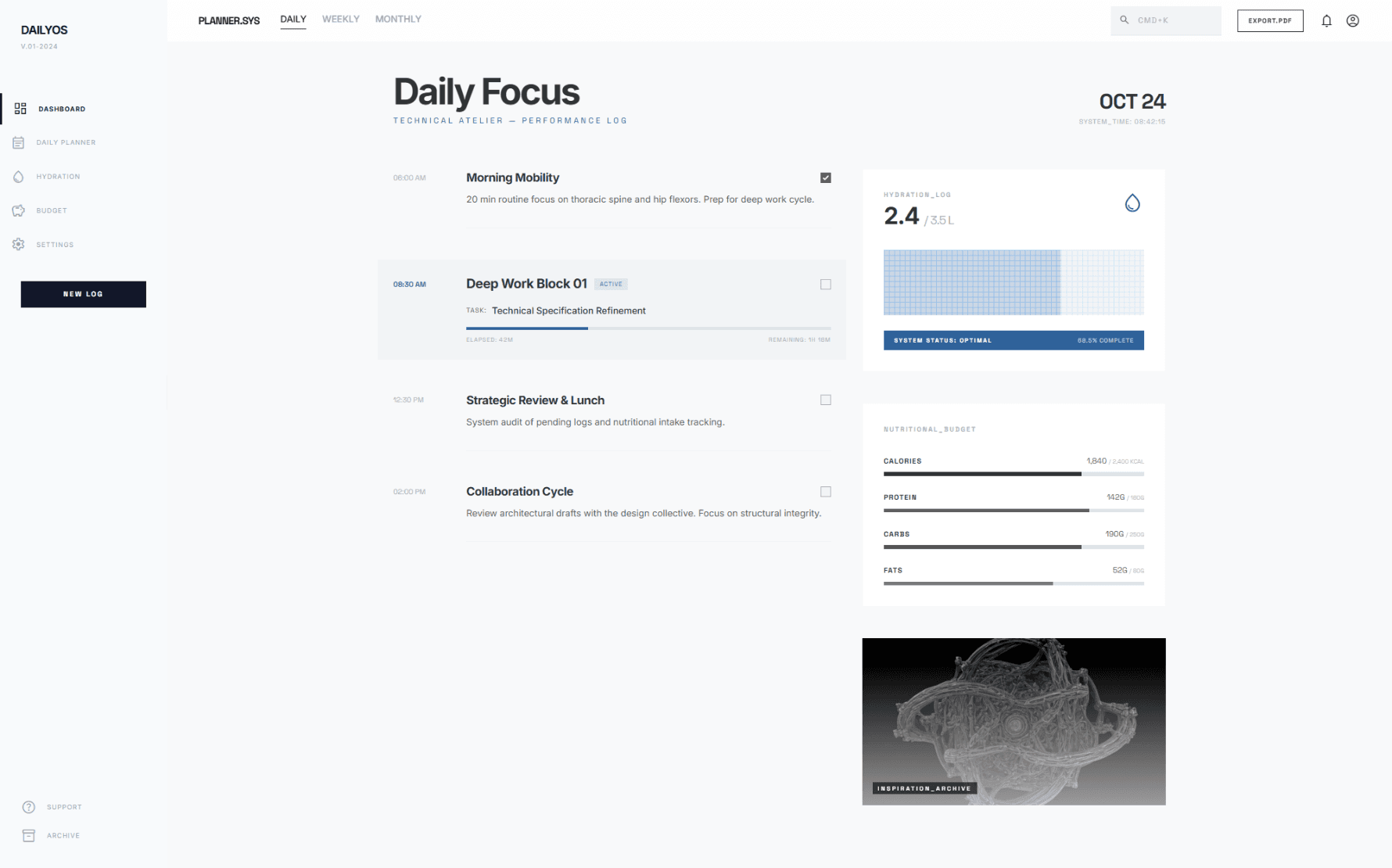Export the log using Export.PDF
The image size is (1392, 868).
1269,21
